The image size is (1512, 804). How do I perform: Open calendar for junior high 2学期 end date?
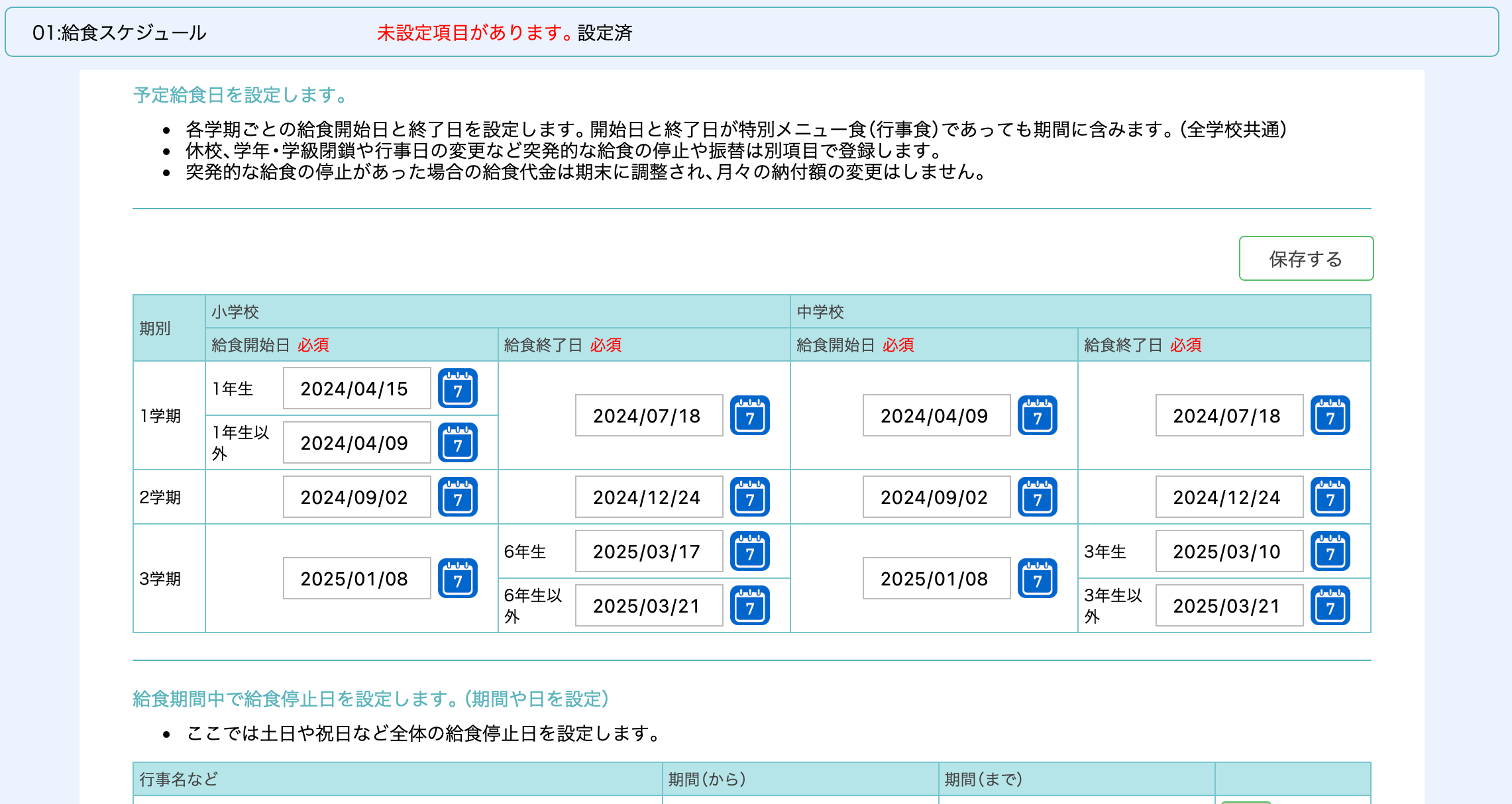1330,497
